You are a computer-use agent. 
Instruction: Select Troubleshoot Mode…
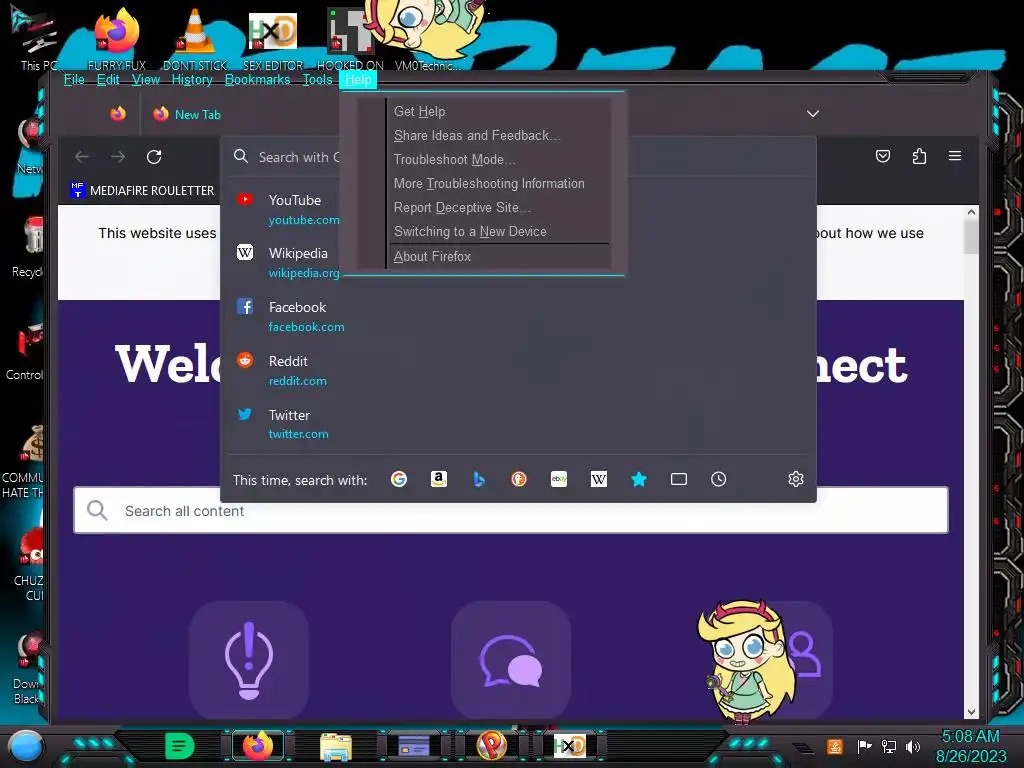pos(500,160)
